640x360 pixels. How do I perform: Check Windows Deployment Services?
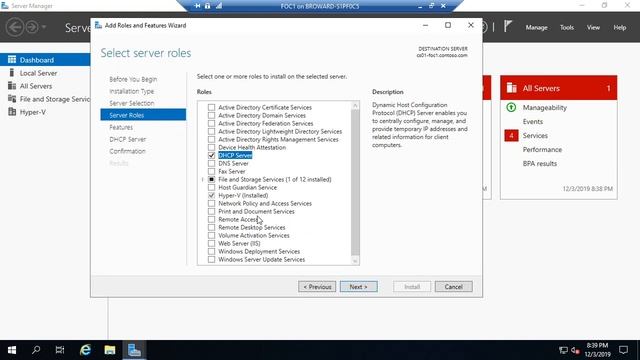[211, 251]
